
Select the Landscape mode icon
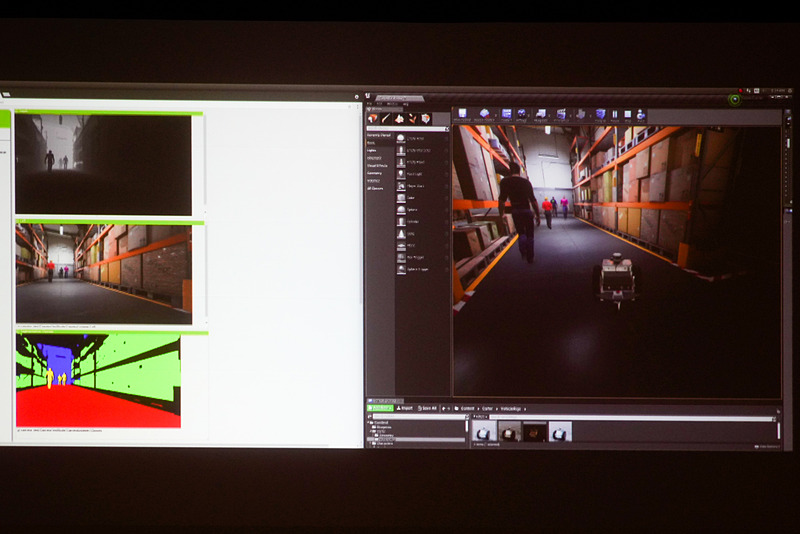(x=399, y=118)
